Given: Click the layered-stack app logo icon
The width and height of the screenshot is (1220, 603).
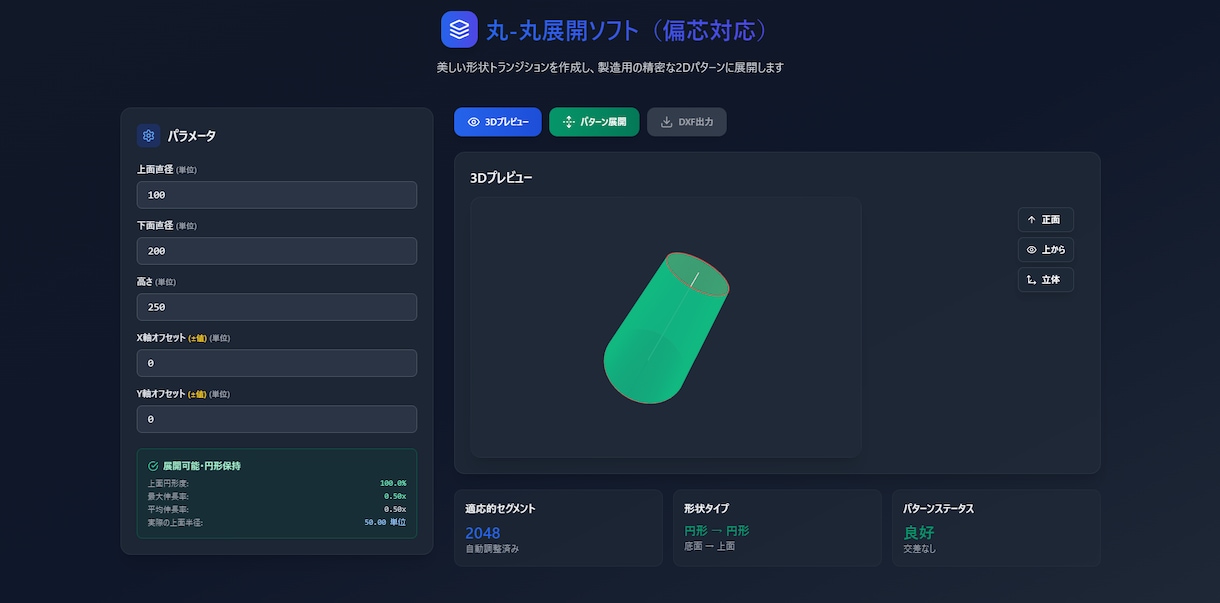Looking at the screenshot, I should (x=459, y=30).
